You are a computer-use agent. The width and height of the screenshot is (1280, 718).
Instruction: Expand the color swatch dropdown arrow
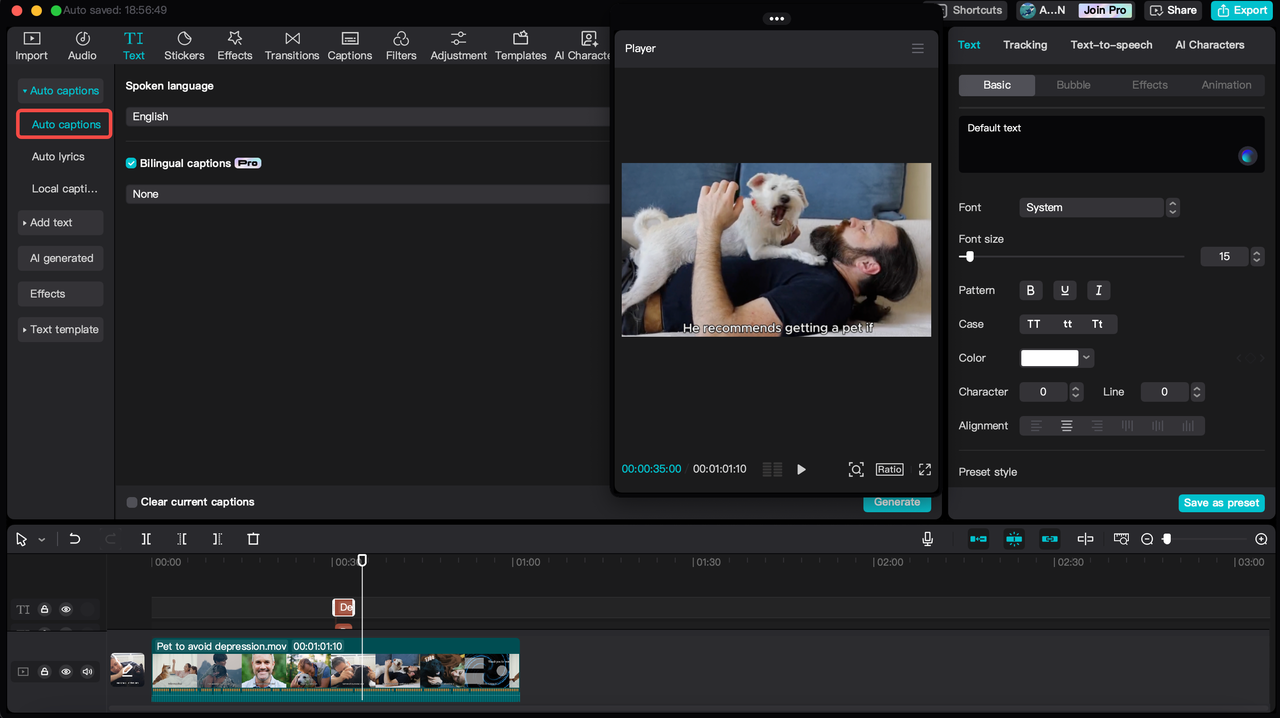tap(1087, 358)
